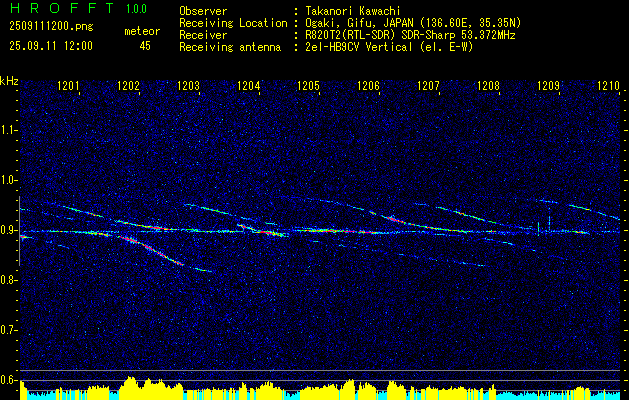Image resolution: width=629 pixels, height=400 pixels.
Task: Click the Receiving Location field label
Action: [x=233, y=23]
